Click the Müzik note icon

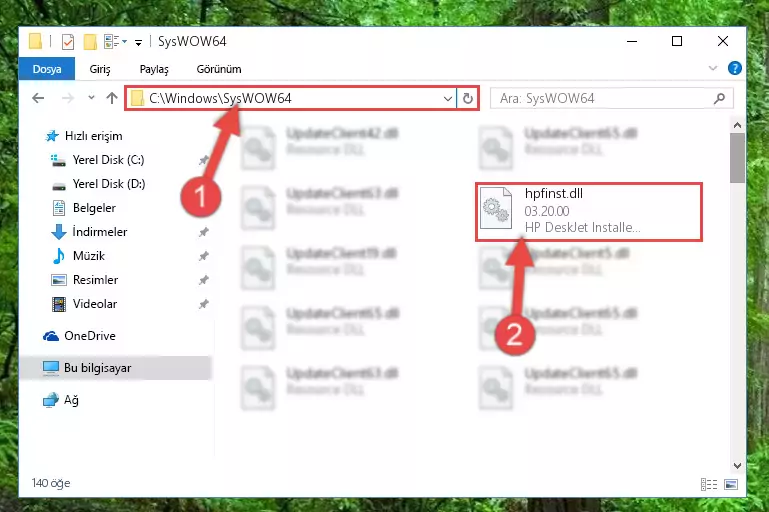click(58, 256)
